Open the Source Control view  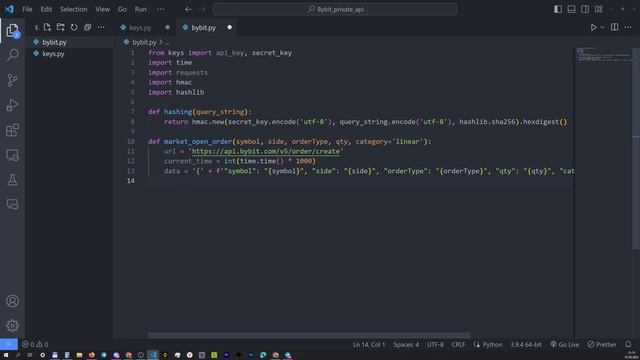(12, 80)
